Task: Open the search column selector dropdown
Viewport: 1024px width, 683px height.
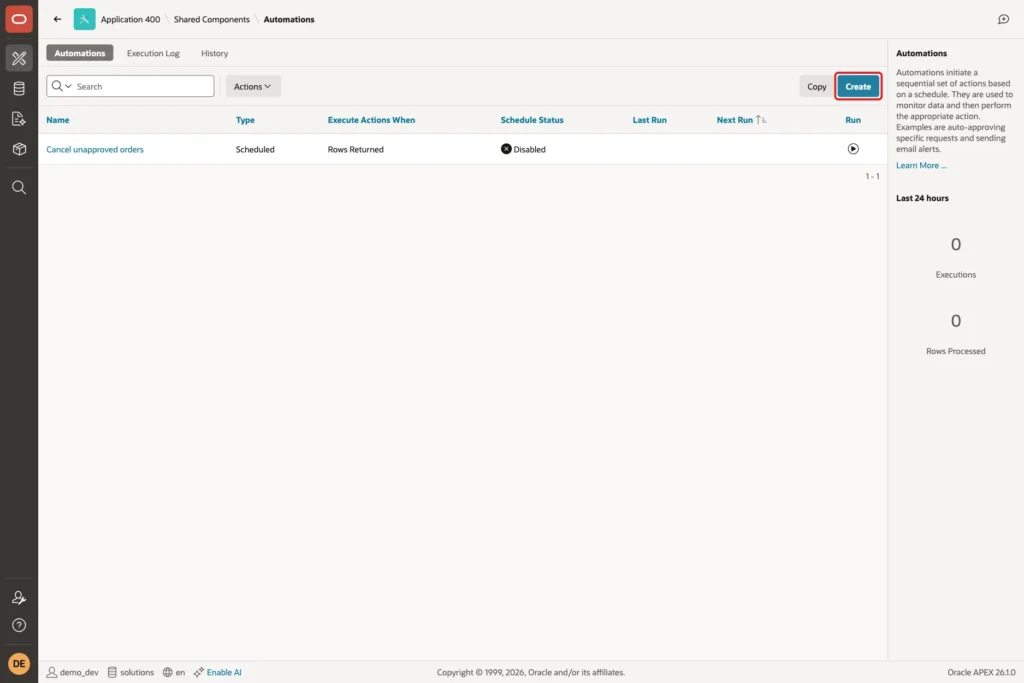Action: click(61, 86)
